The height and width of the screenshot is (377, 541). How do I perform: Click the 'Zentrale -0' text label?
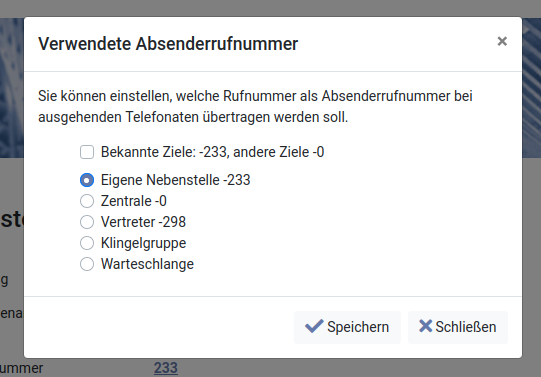click(134, 201)
